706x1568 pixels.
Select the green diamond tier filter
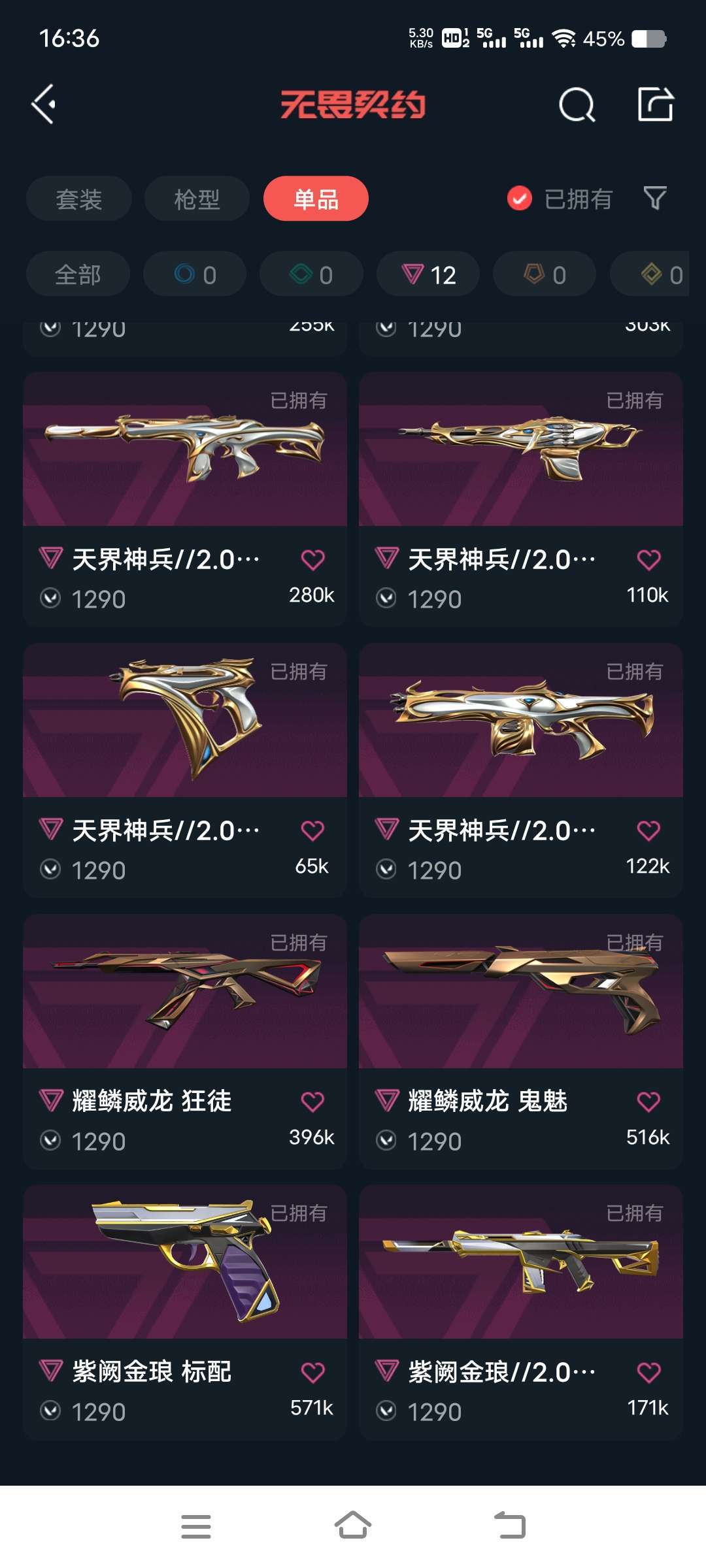pyautogui.click(x=311, y=274)
